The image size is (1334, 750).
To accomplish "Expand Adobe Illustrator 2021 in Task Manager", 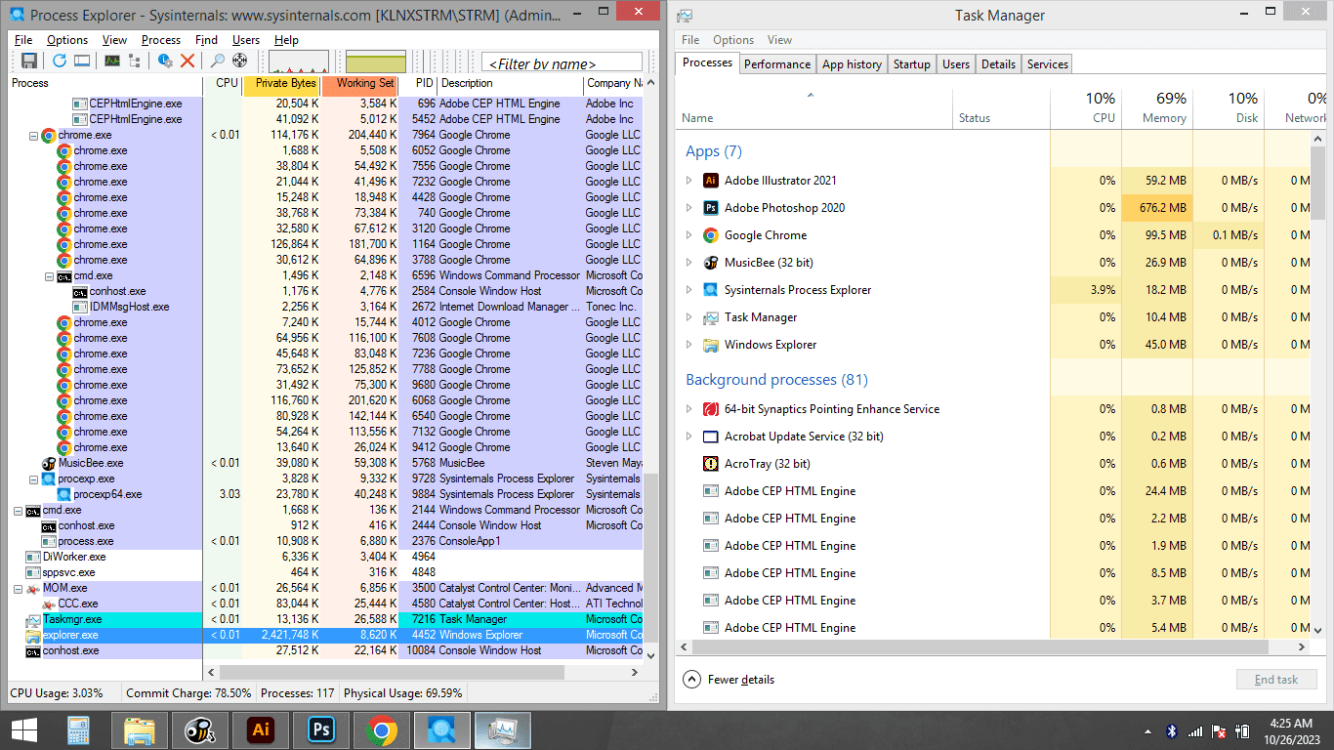I will 689,181.
